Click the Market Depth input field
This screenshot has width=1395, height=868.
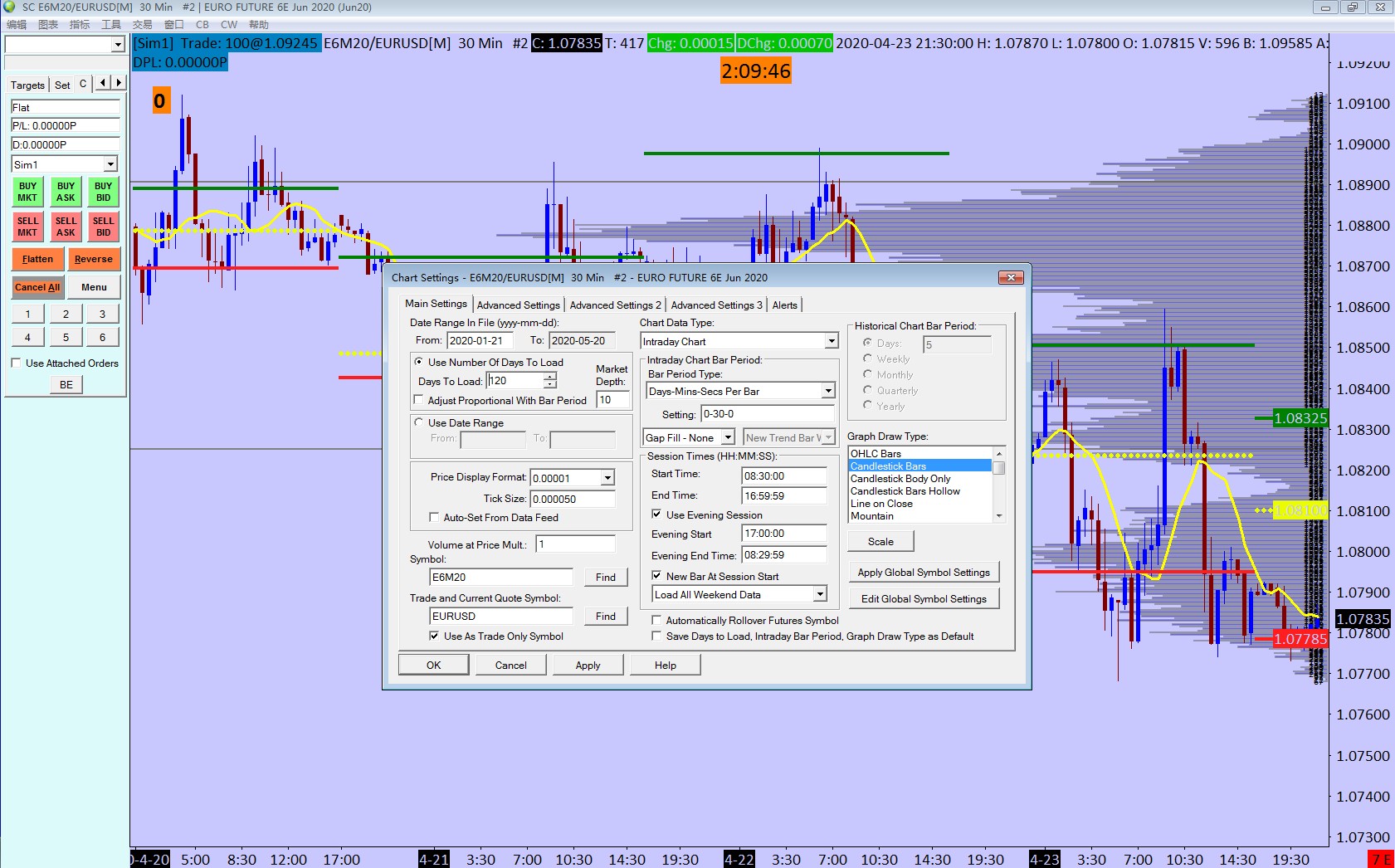click(x=612, y=399)
